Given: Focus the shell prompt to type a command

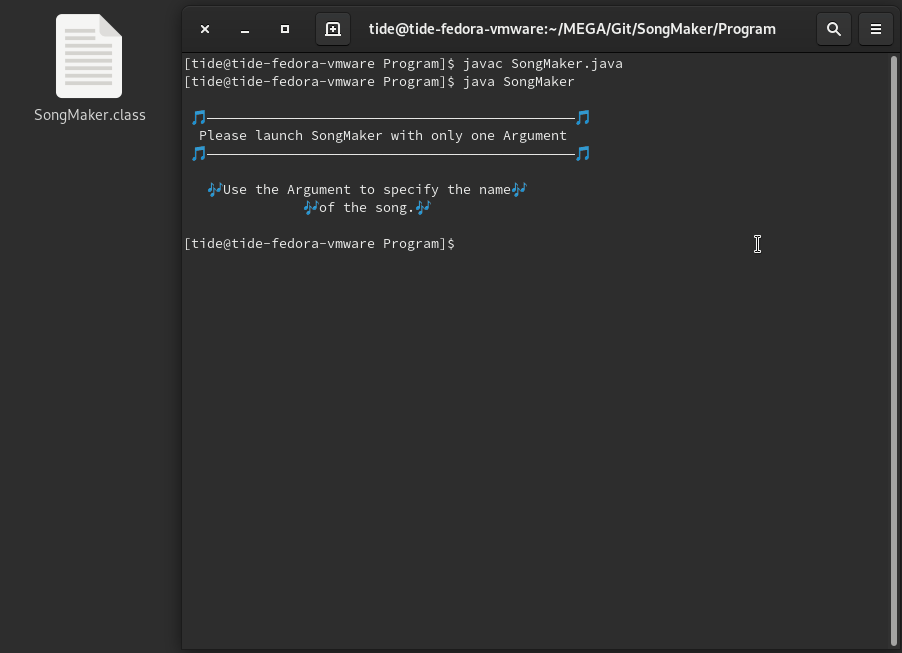Looking at the screenshot, I should (x=470, y=243).
